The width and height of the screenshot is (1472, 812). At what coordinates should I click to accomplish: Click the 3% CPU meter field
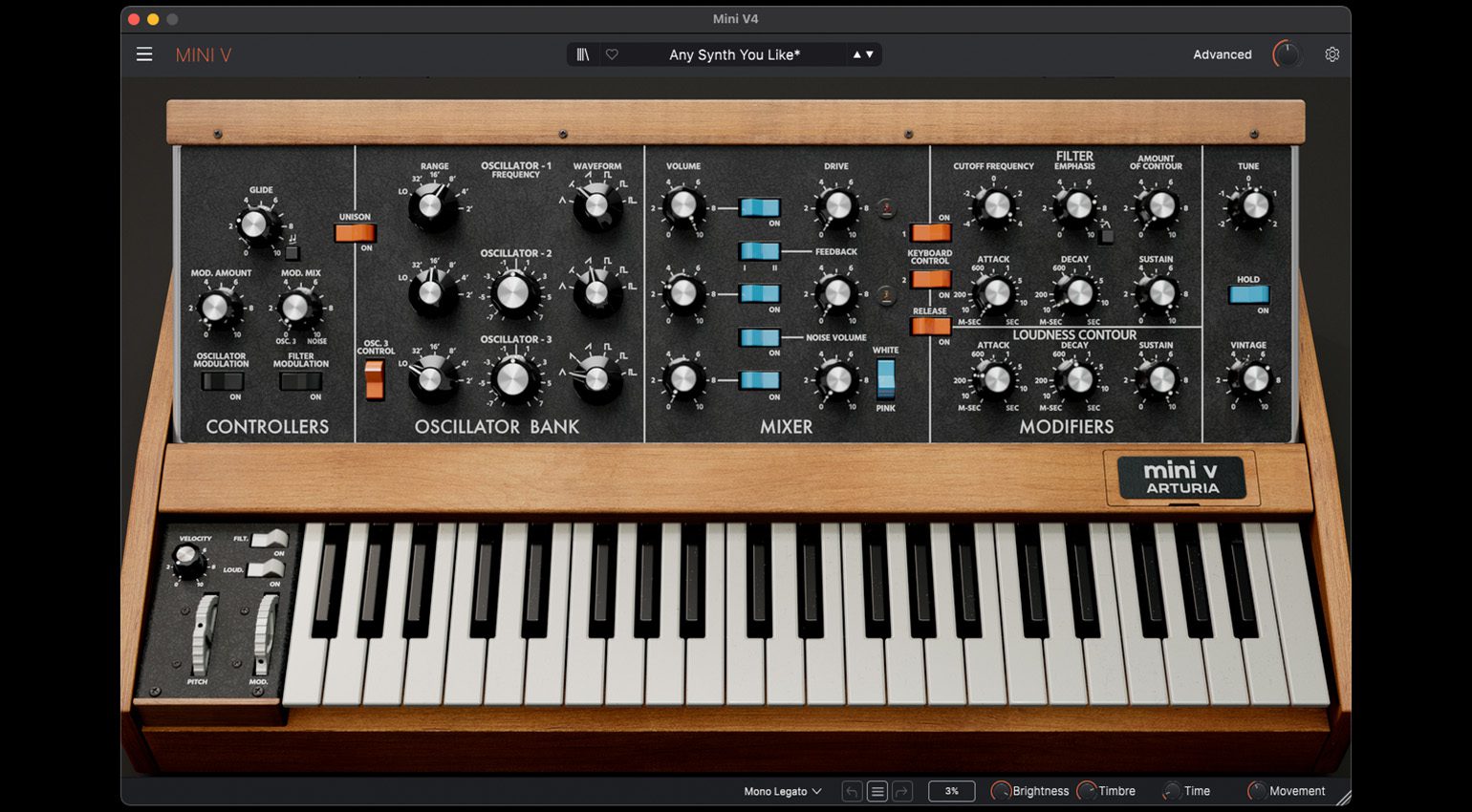click(x=951, y=791)
